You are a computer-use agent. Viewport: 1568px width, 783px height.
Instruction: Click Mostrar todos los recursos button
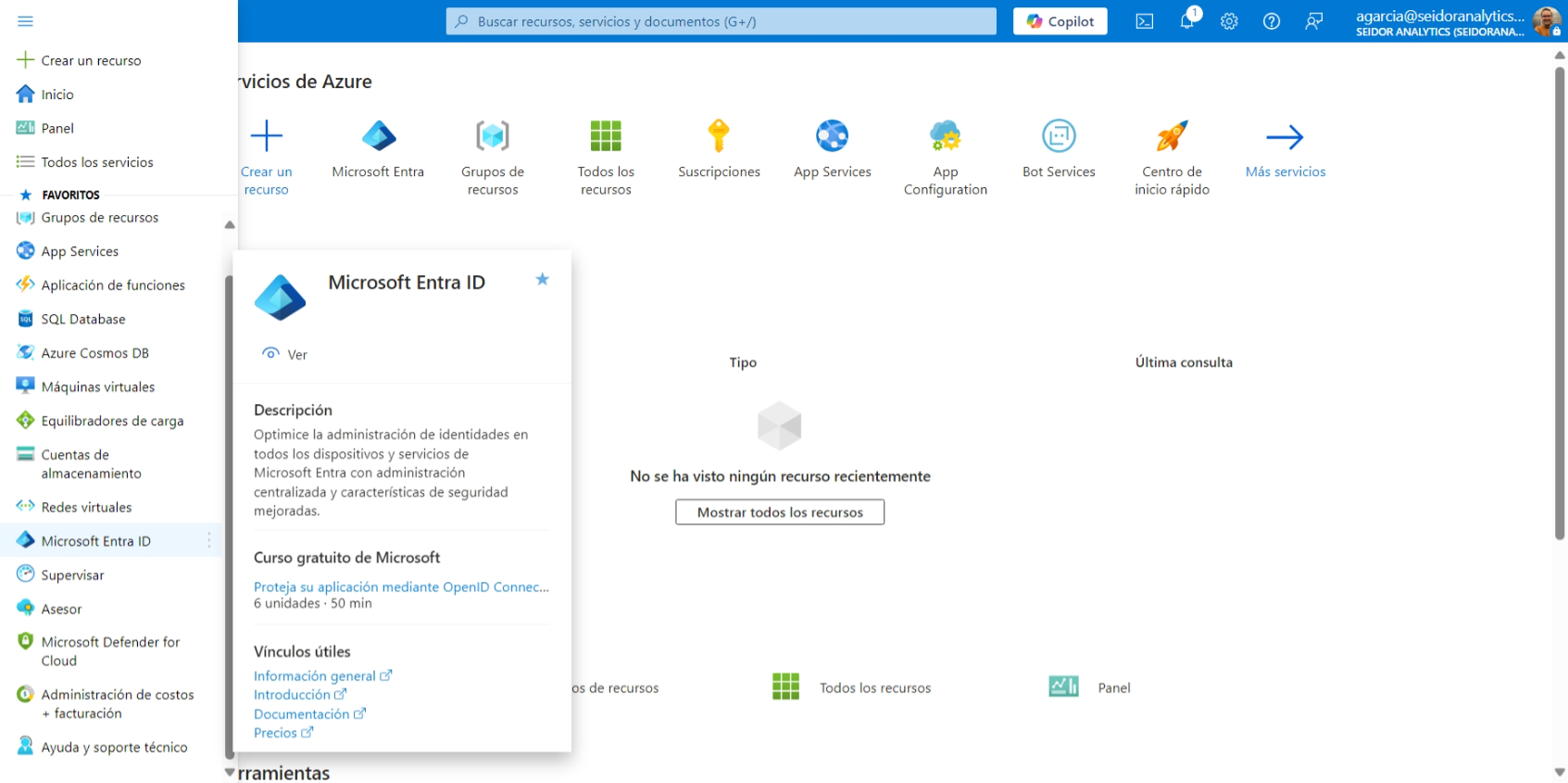pyautogui.click(x=779, y=512)
